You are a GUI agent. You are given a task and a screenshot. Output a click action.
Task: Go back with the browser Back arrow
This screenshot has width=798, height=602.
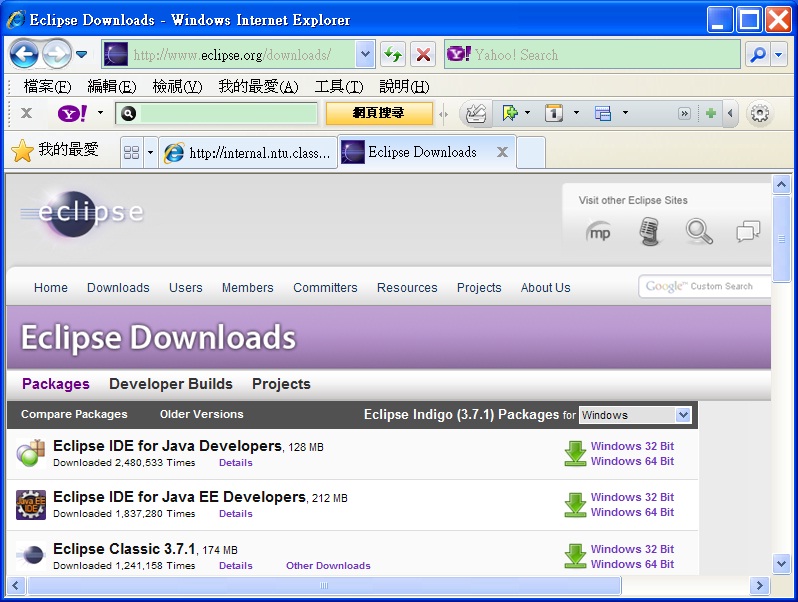pos(24,54)
